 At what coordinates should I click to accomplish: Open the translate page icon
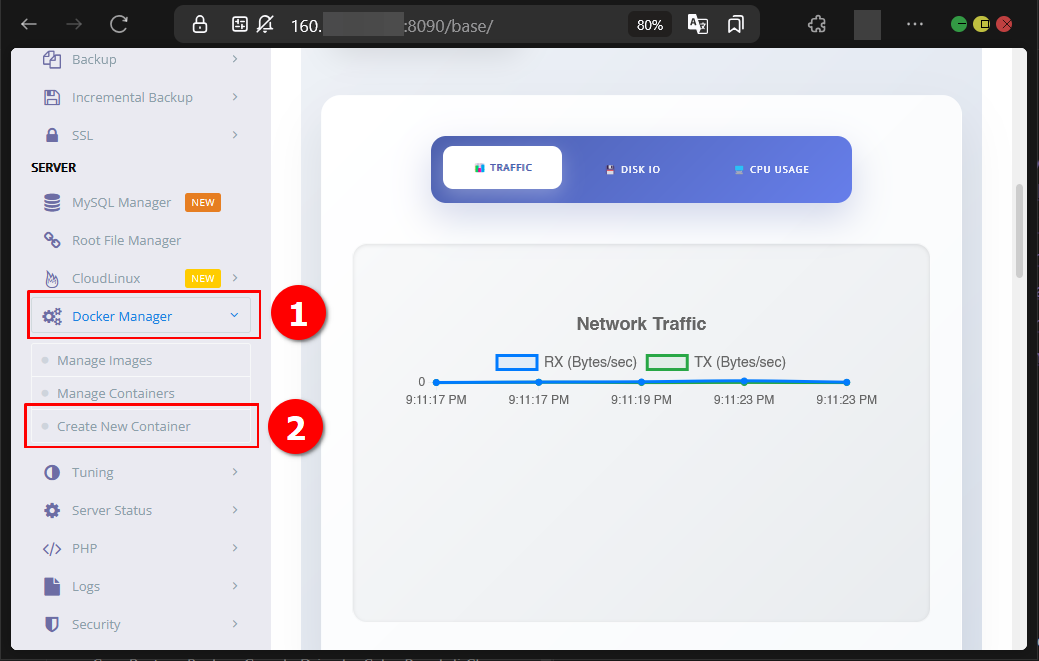coord(698,25)
